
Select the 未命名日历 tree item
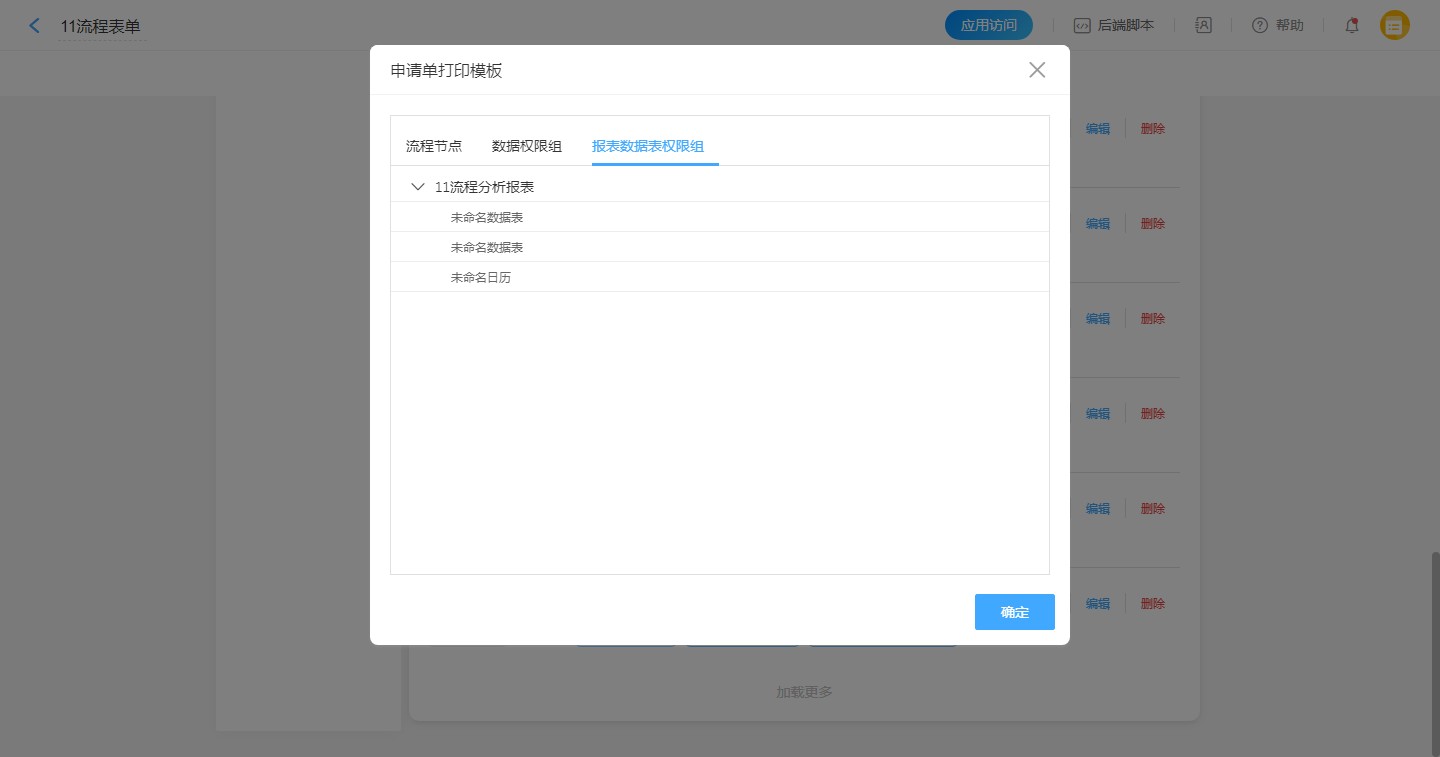point(481,277)
